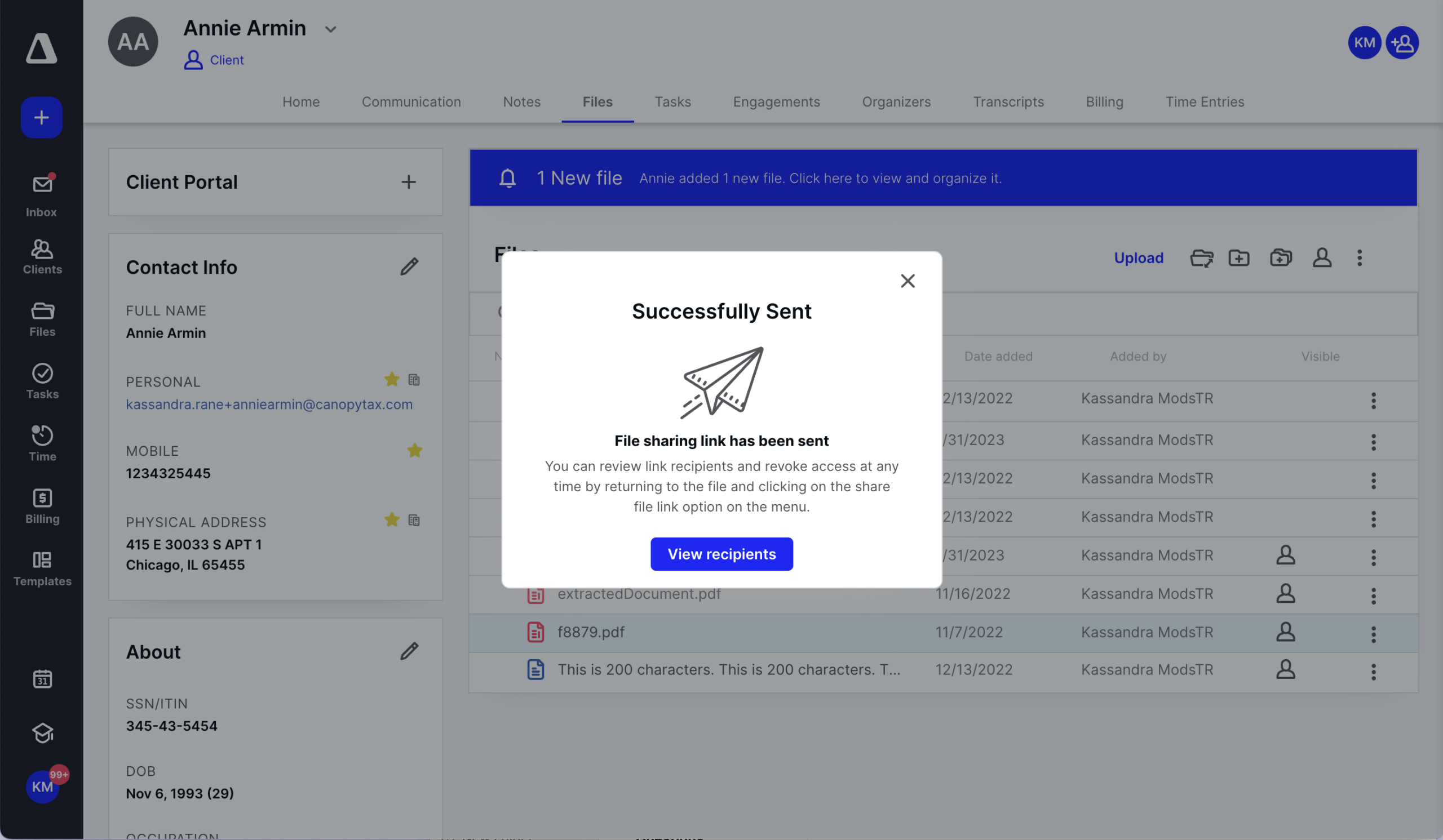This screenshot has width=1443, height=840.
Task: Open the calendar icon in the sidebar
Action: point(42,679)
